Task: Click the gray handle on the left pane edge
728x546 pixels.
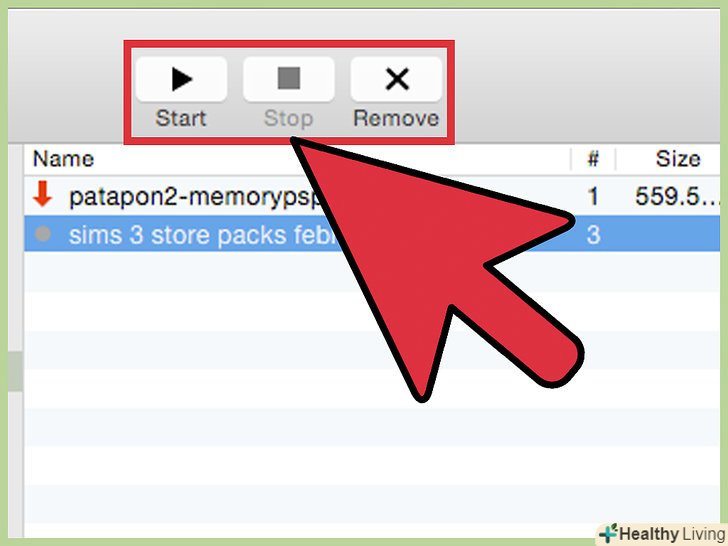Action: [15, 371]
